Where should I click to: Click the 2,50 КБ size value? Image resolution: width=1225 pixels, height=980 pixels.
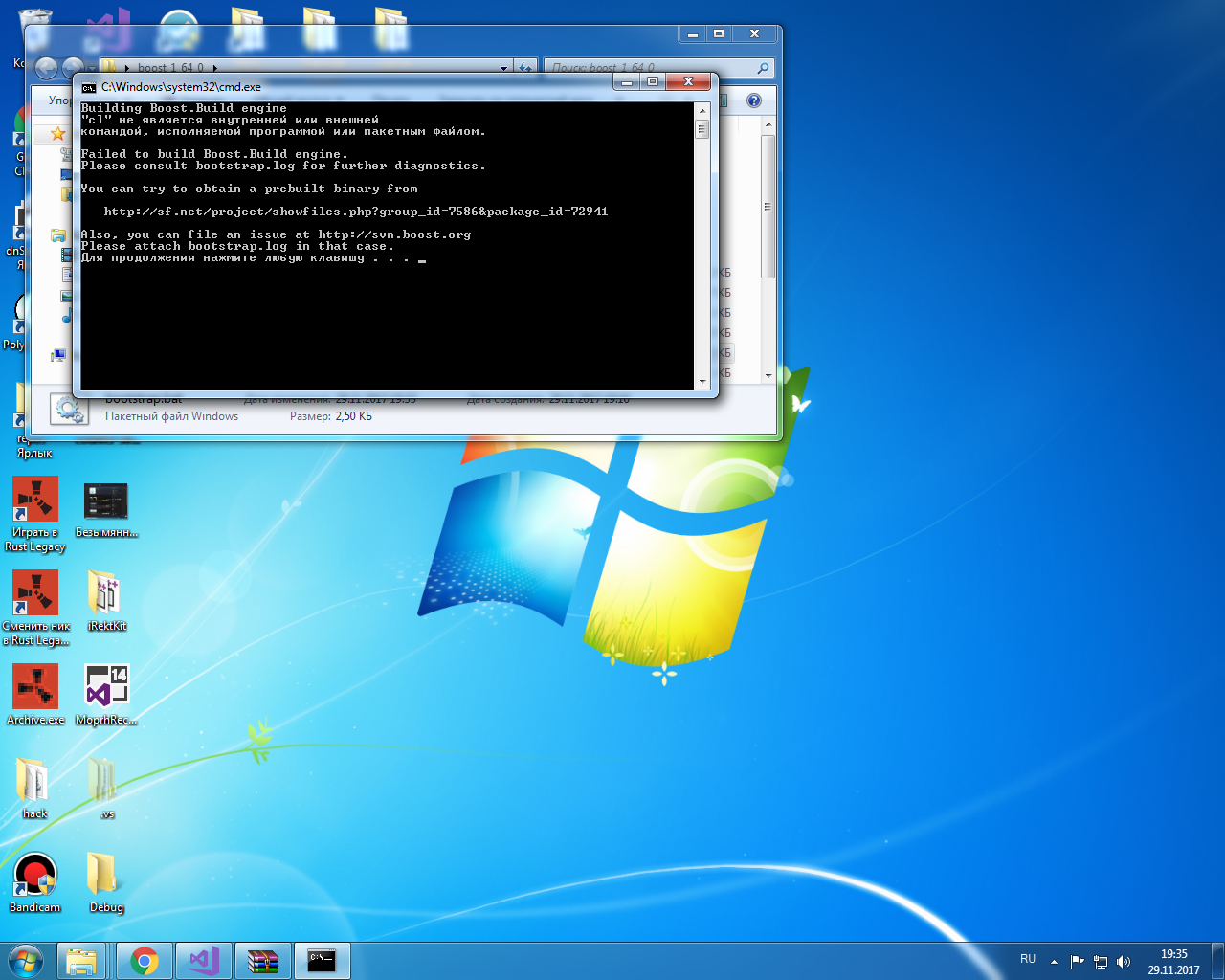click(354, 416)
